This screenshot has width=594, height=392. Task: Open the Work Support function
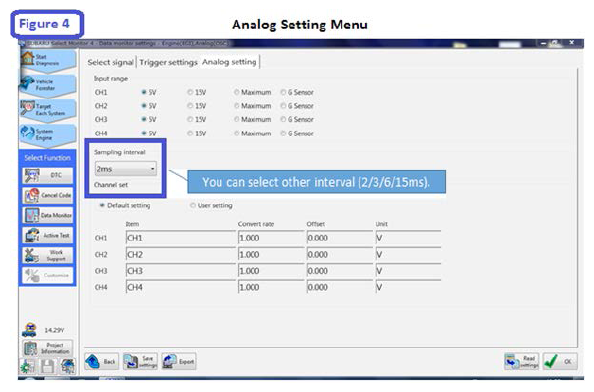(48, 255)
